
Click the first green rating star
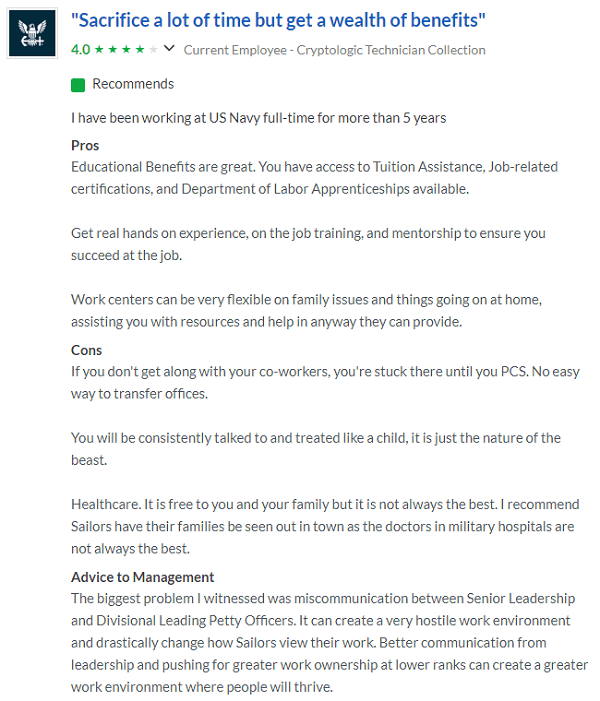[x=100, y=49]
